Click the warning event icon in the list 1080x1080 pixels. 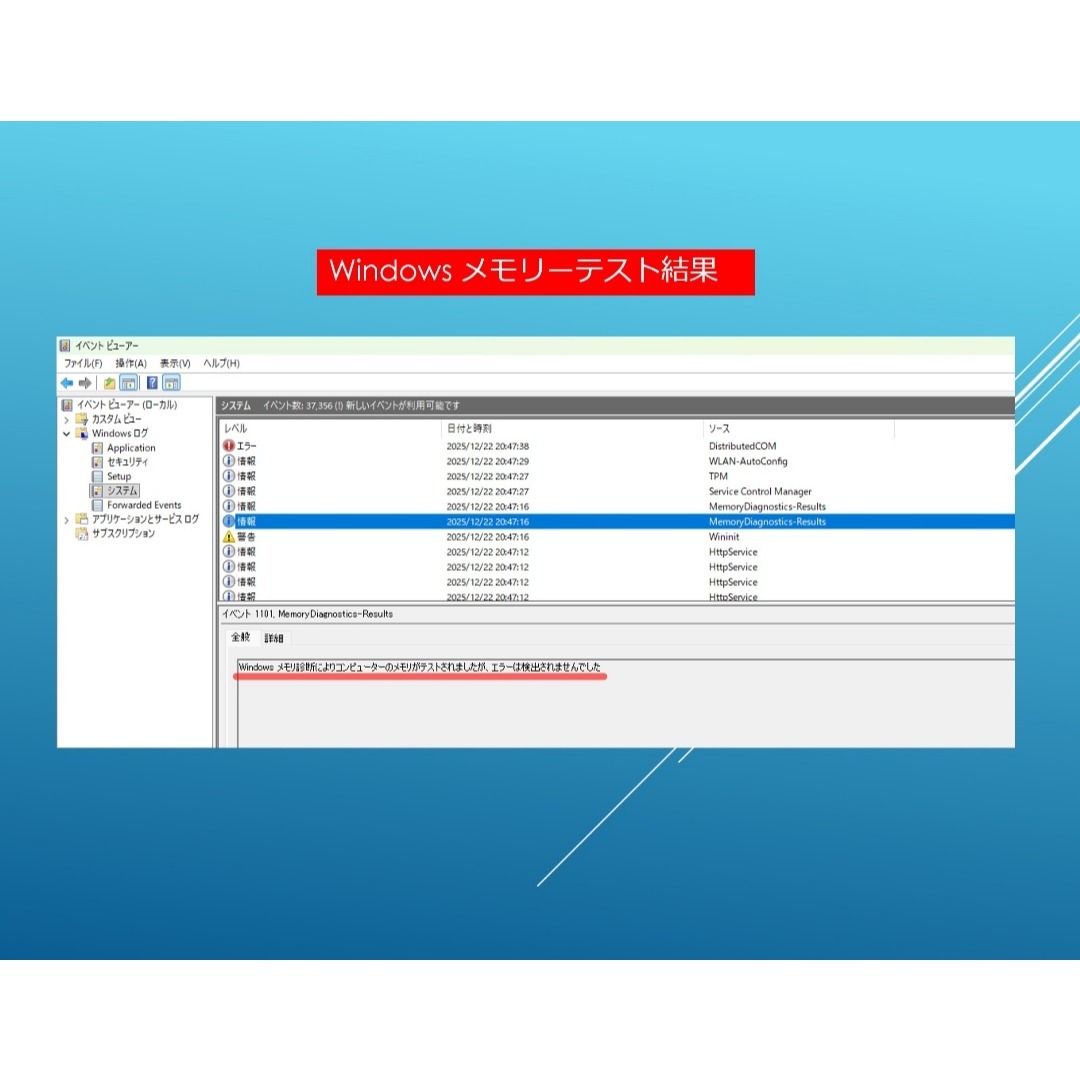pyautogui.click(x=228, y=537)
